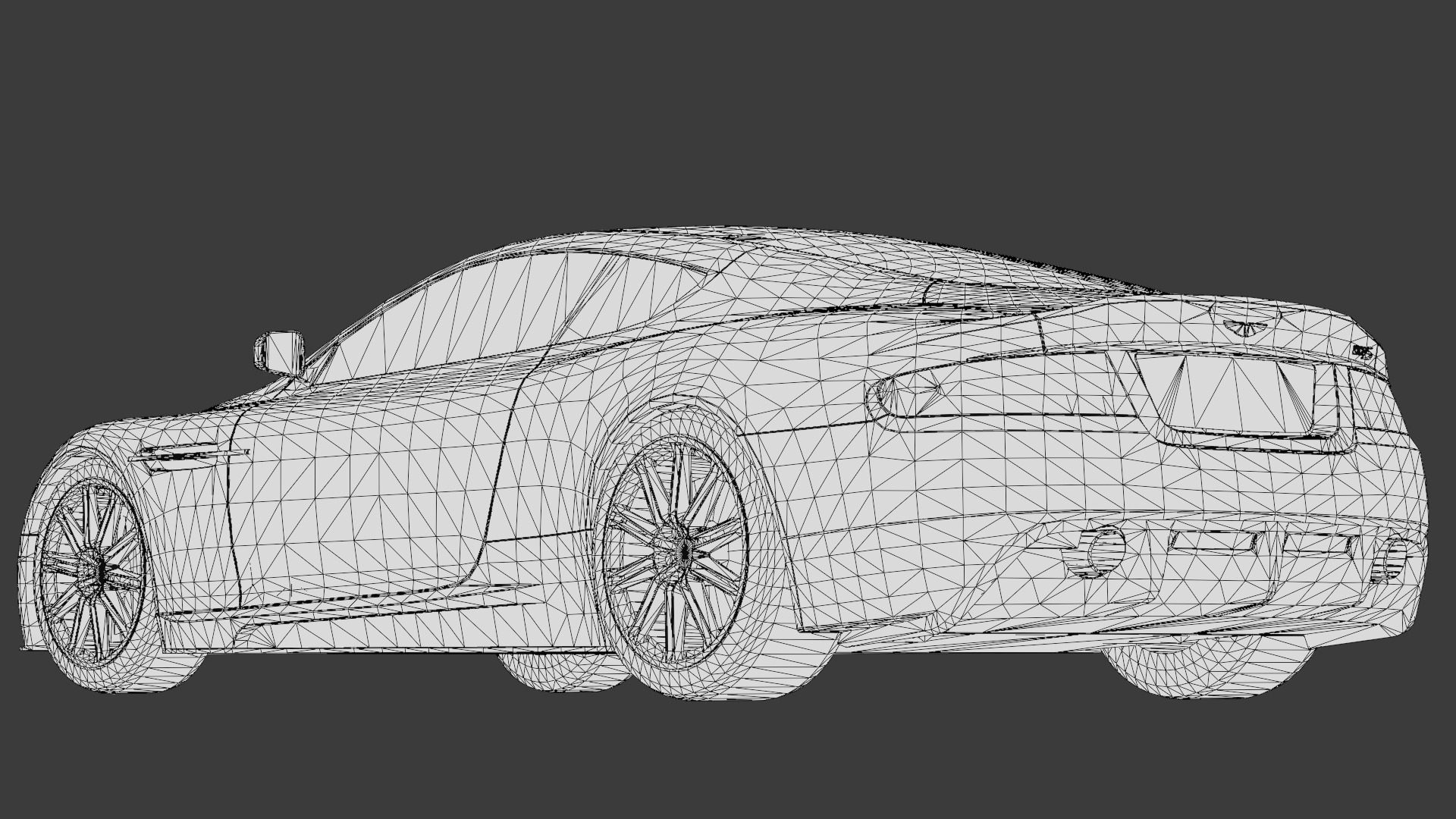
Task: Select the driver-side wing mirror mesh
Action: (x=279, y=353)
